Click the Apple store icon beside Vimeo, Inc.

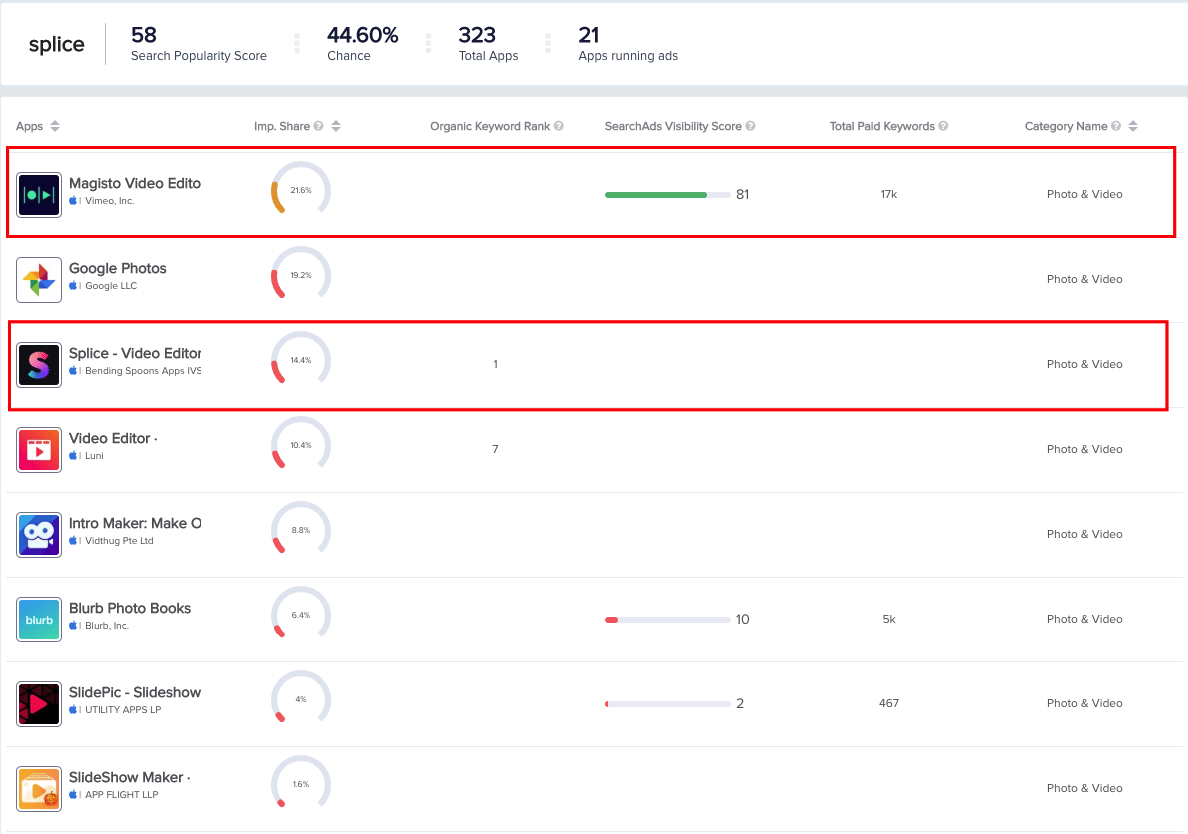point(73,201)
